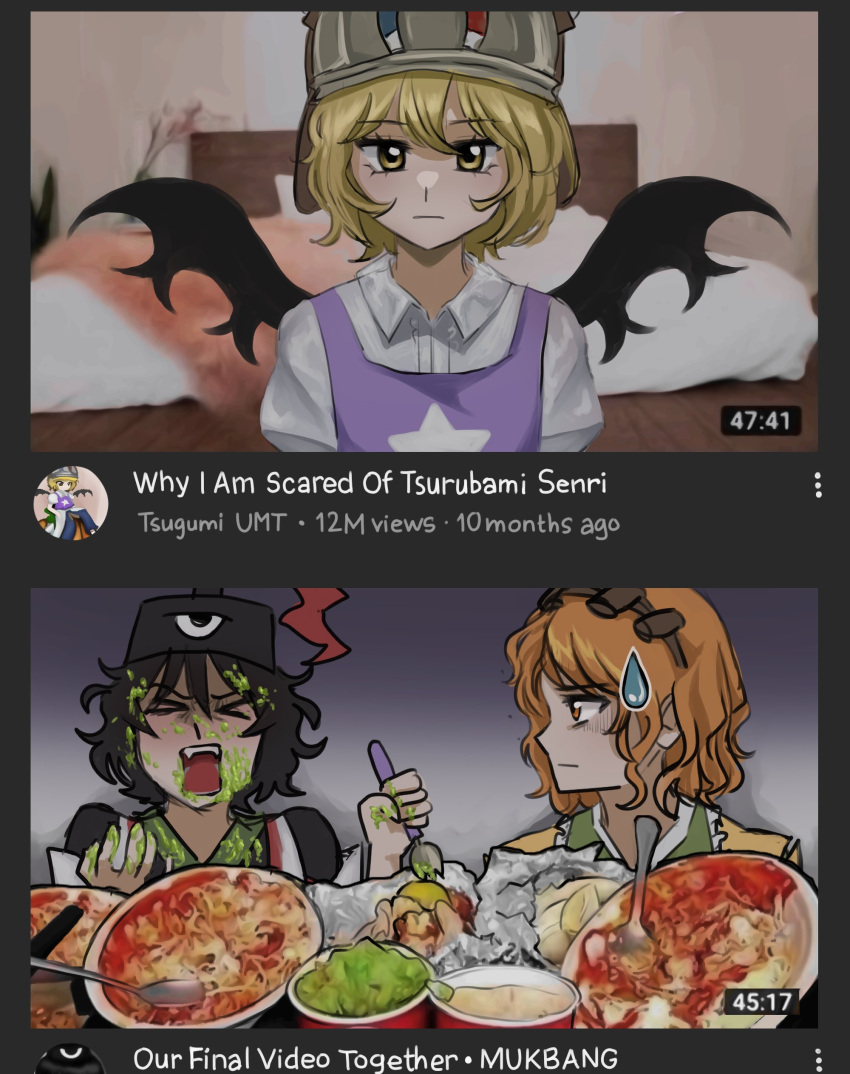Viewport: 850px width, 1074px height.
Task: Click the eye emblem on the black hat
Action: point(199,624)
